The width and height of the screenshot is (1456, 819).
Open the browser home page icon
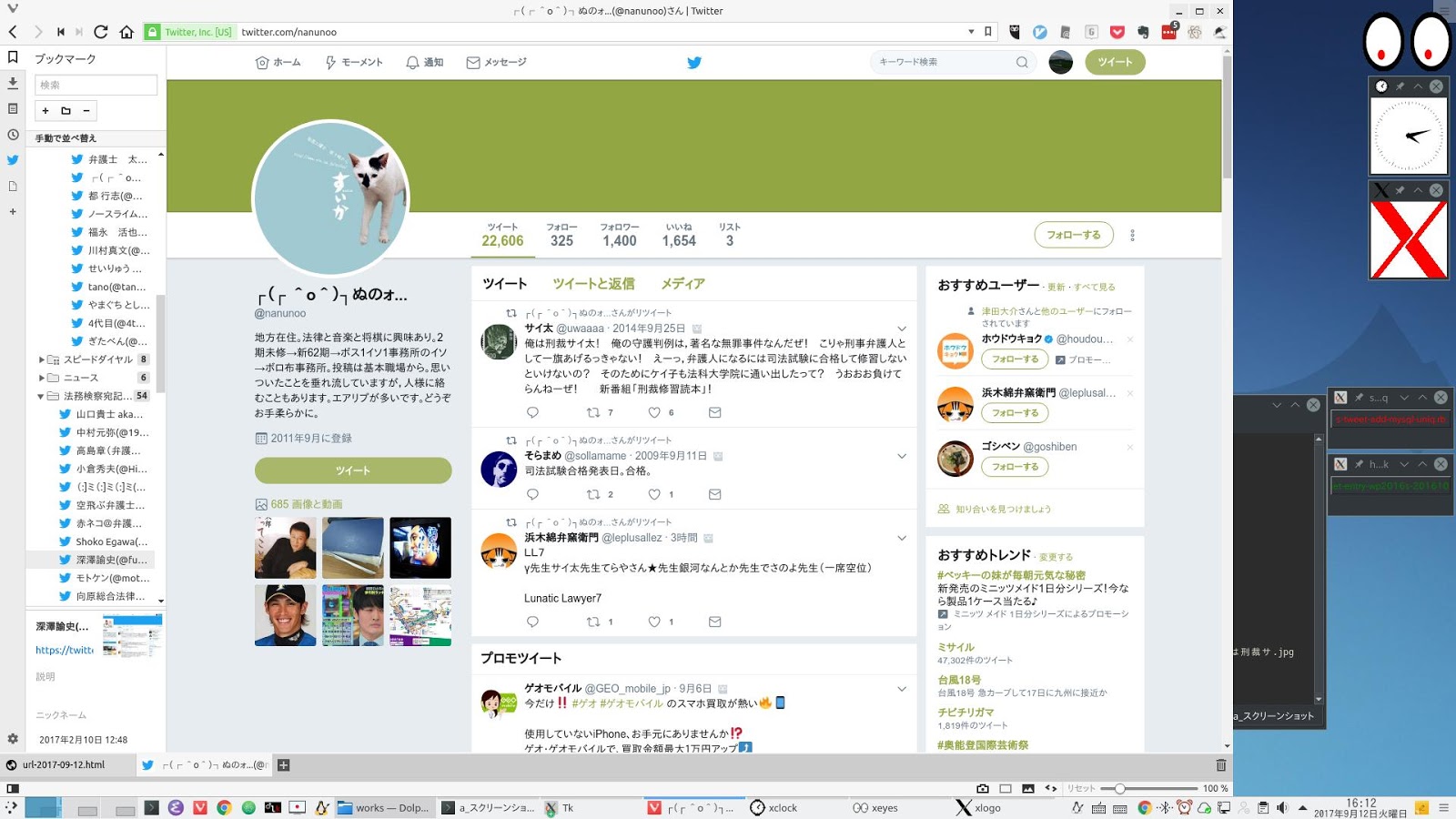tap(126, 32)
